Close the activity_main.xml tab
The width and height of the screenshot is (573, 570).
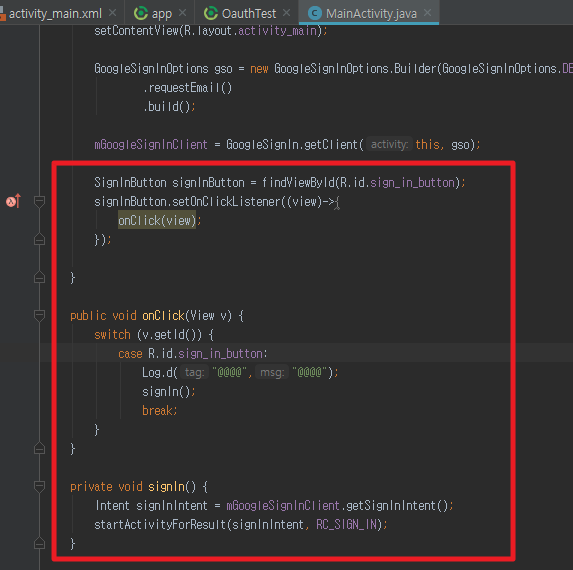point(113,13)
